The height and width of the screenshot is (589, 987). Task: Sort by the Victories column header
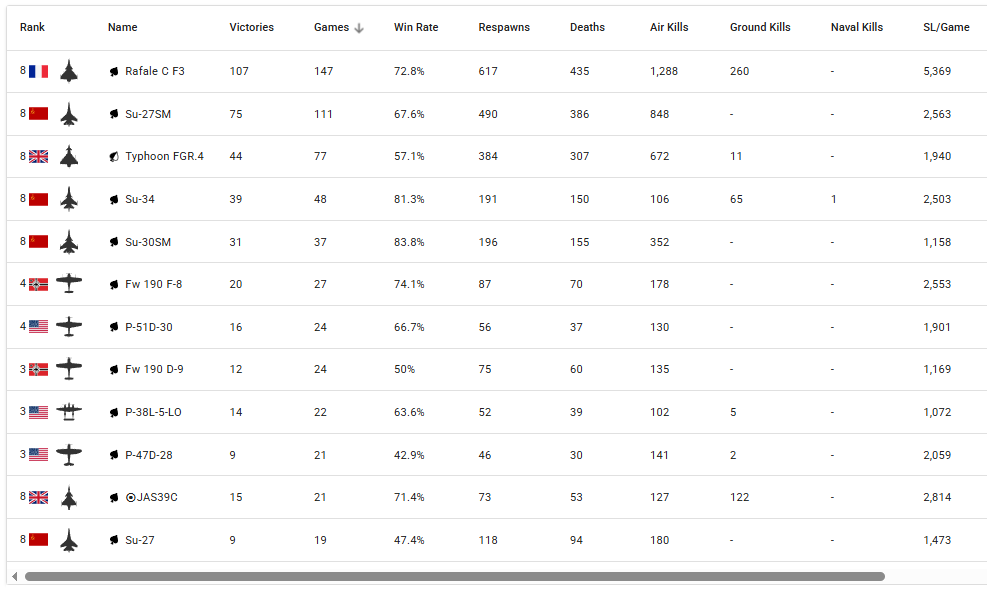click(251, 28)
